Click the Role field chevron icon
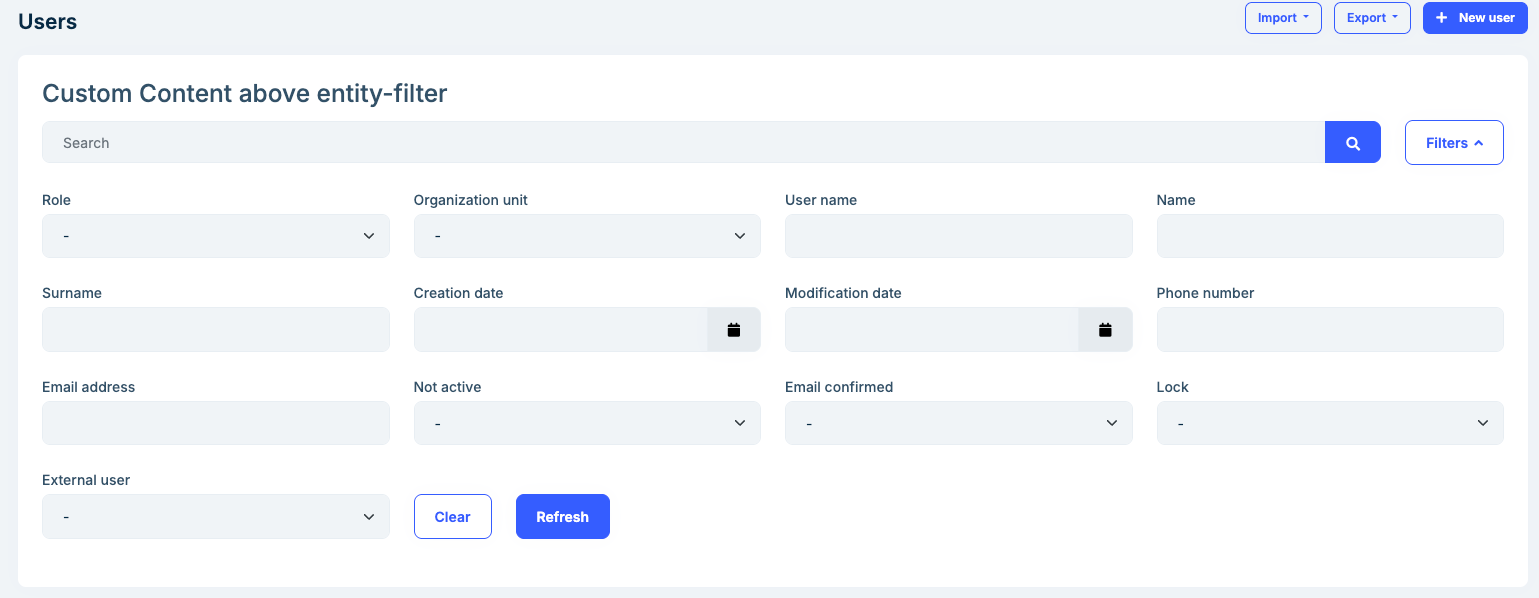 tap(371, 235)
